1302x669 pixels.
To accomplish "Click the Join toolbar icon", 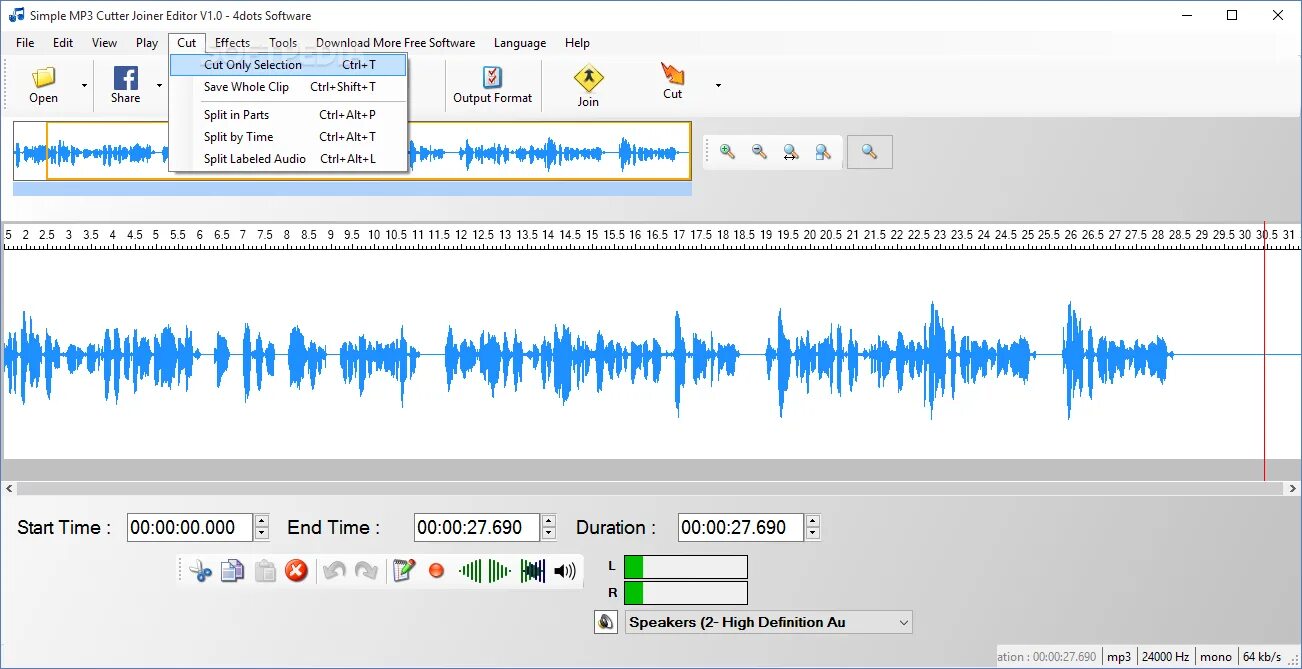I will [x=588, y=79].
